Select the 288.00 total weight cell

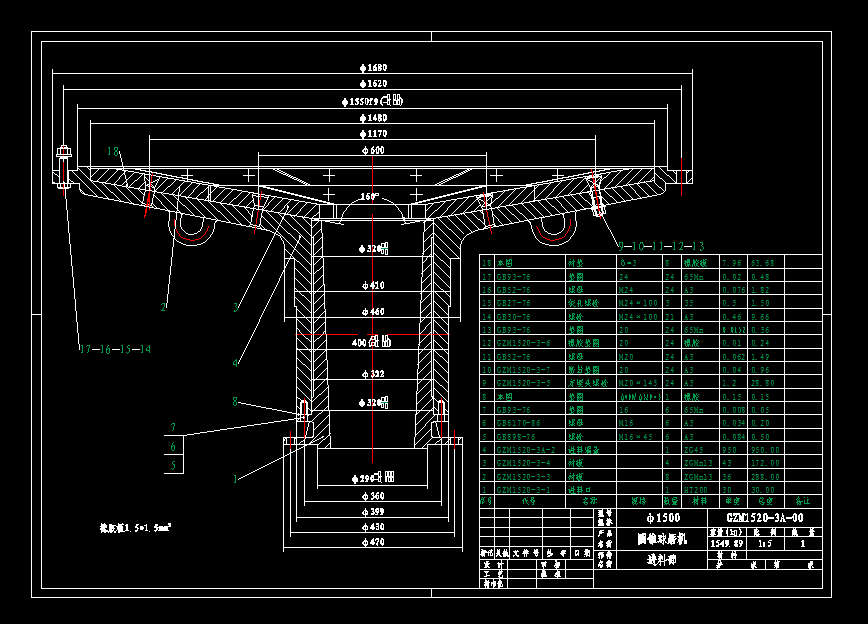coord(766,477)
